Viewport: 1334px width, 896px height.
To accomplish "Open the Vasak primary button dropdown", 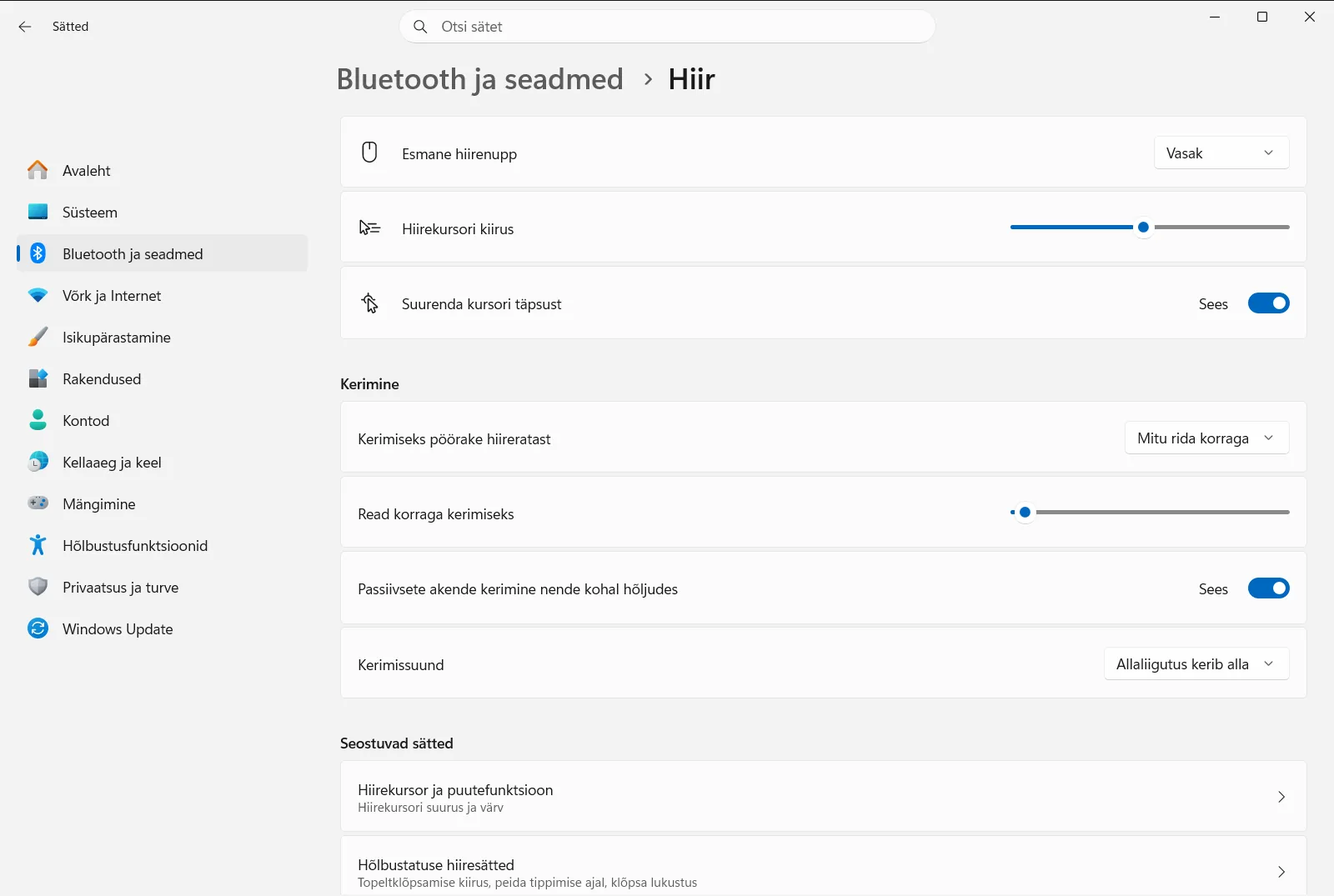I will click(x=1221, y=153).
